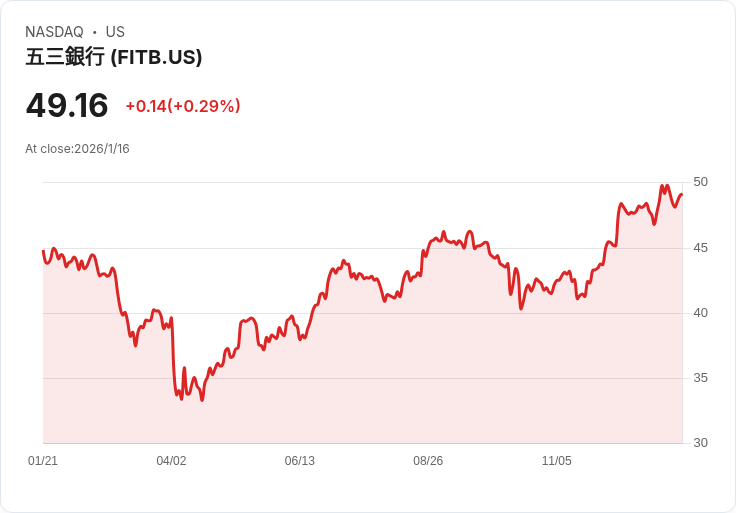Click the 30 price label on the y-axis
Image resolution: width=736 pixels, height=513 pixels.
pyautogui.click(x=700, y=443)
